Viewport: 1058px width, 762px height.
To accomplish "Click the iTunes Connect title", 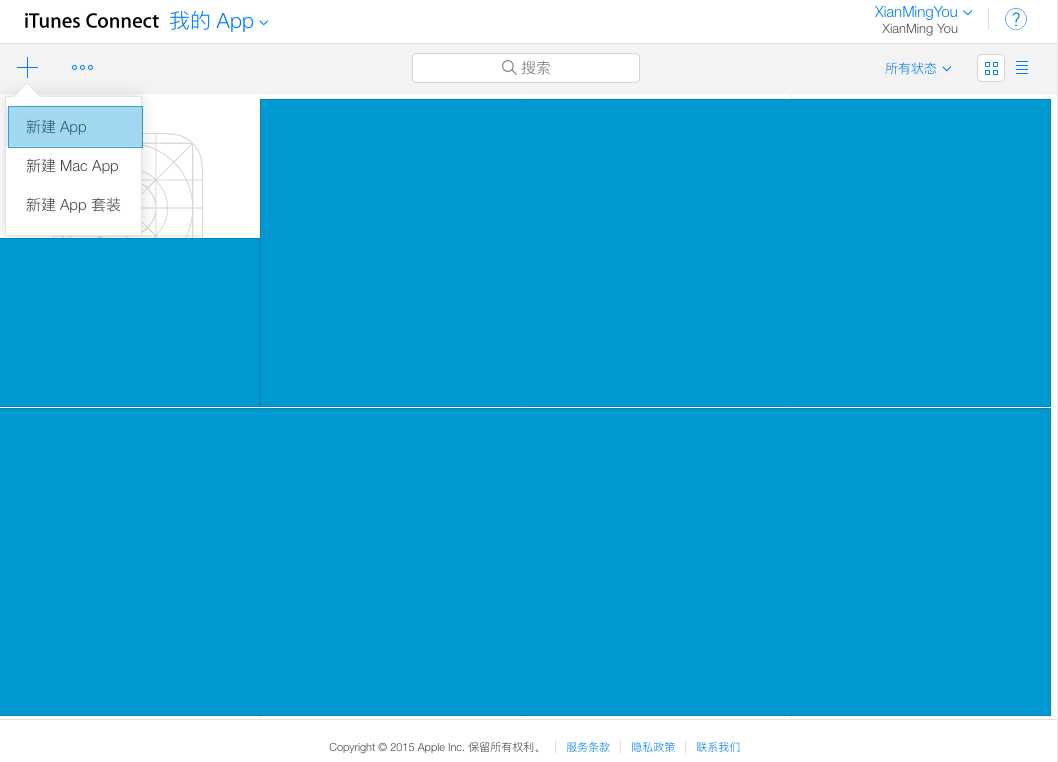I will (x=91, y=21).
